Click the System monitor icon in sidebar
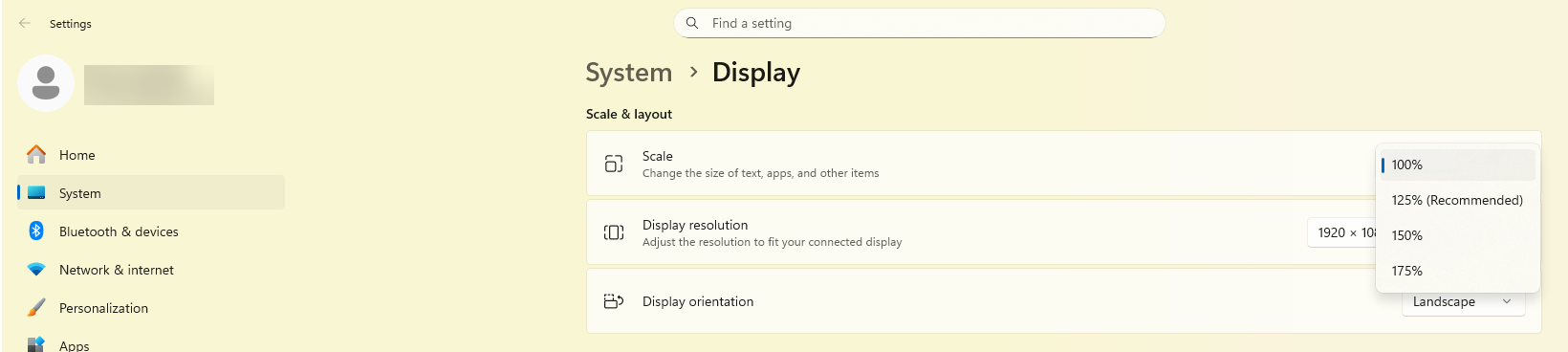1568x352 pixels. pos(36,192)
